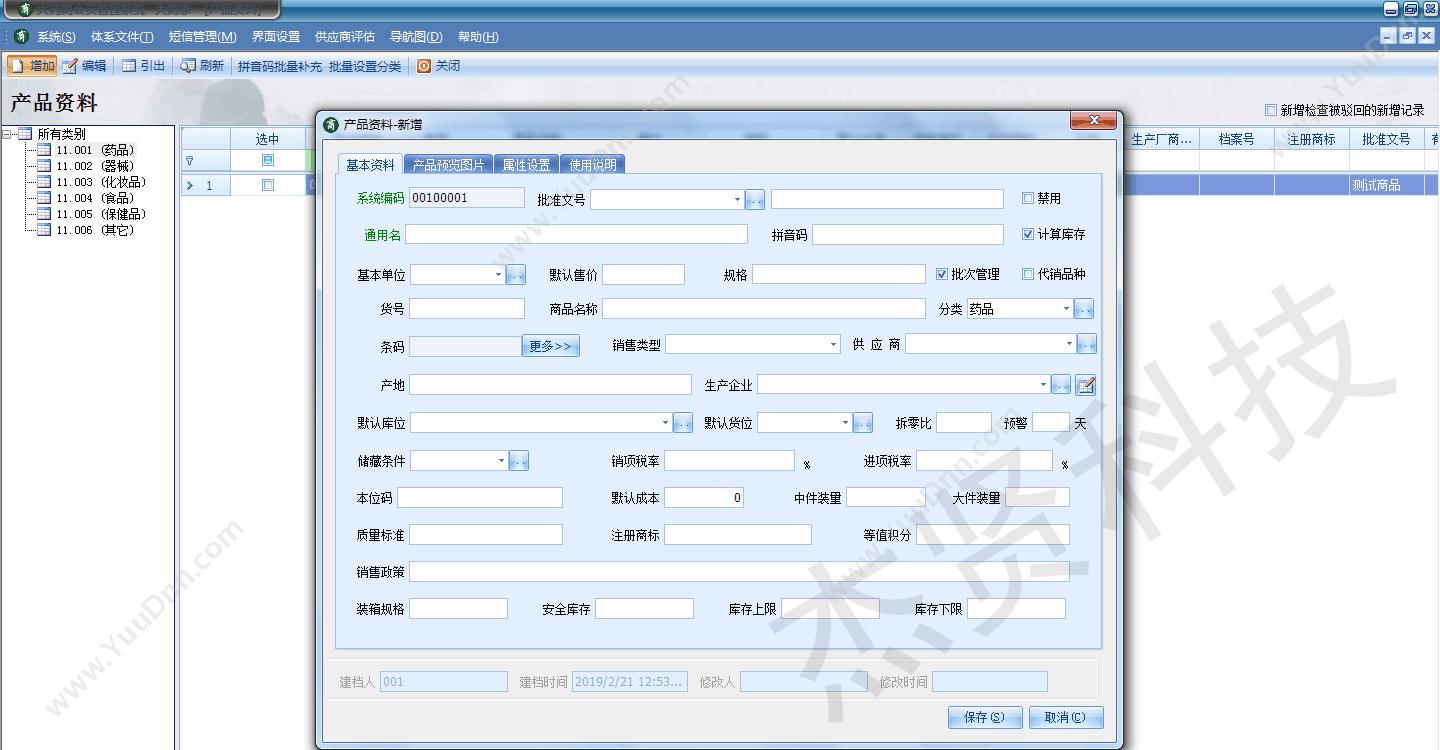Viewport: 1440px width, 750px height.
Task: Select 11.002 (器械) in category tree
Action: 95,166
